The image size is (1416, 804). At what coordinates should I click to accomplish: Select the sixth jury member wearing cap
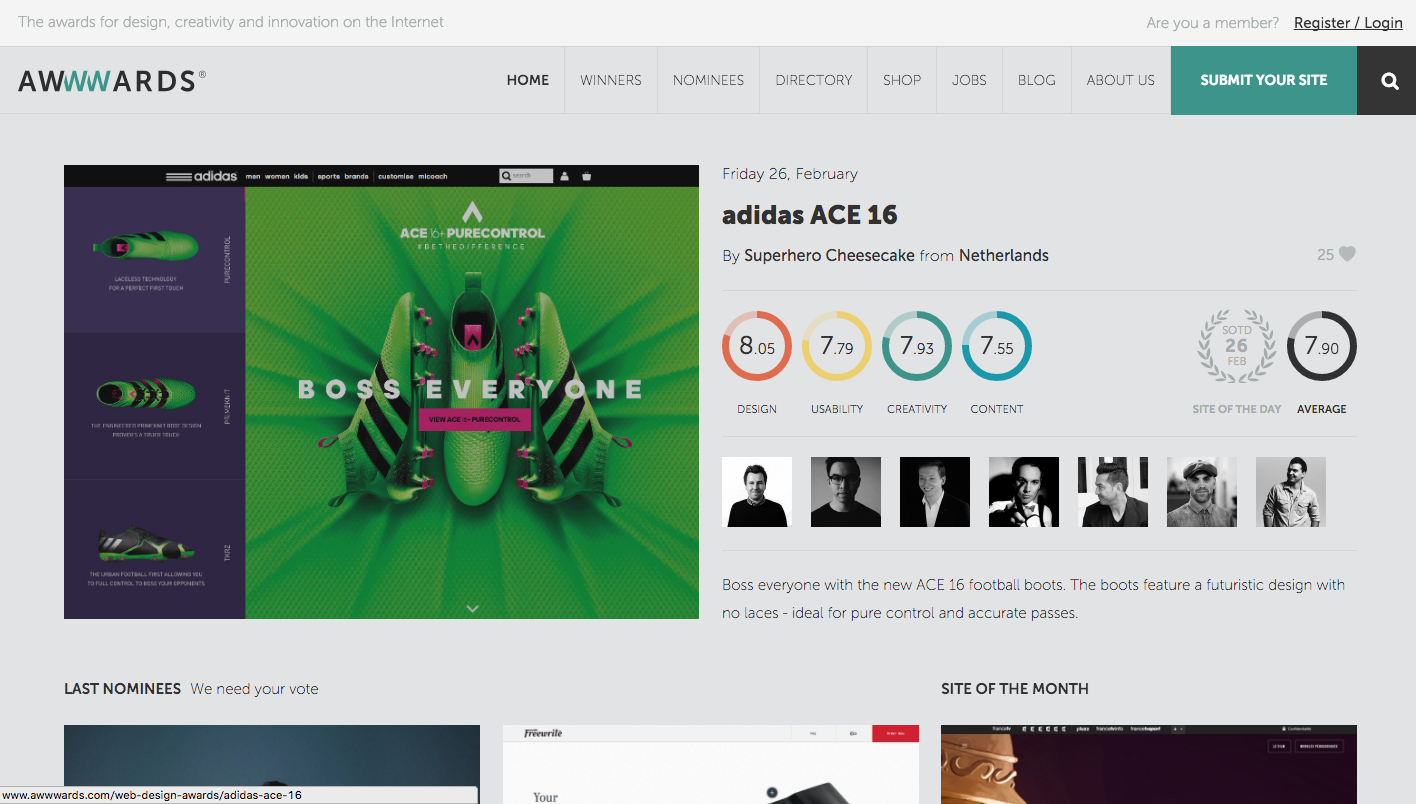click(1202, 492)
